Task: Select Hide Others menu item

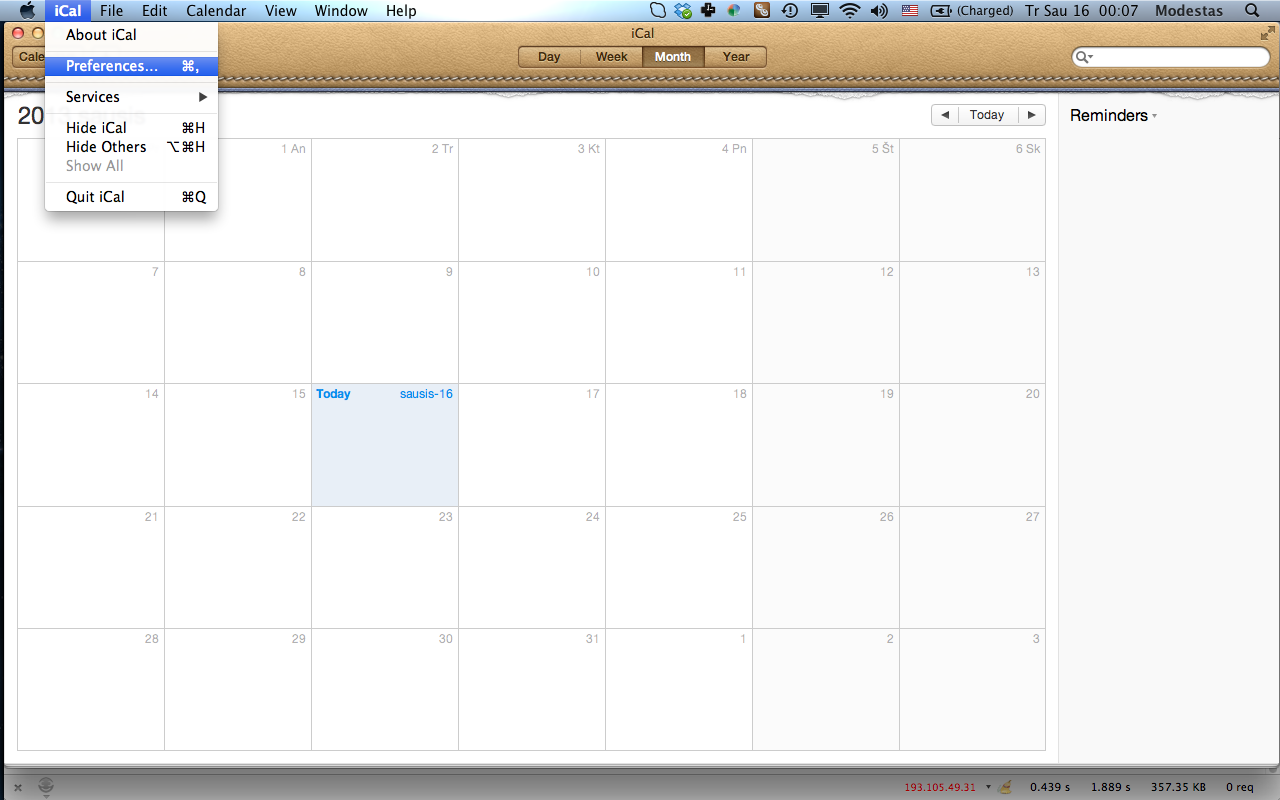Action: pos(131,147)
